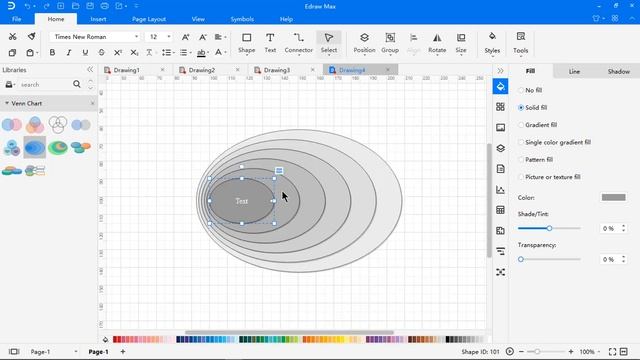The width and height of the screenshot is (640, 360).
Task: Toggle Italic formatting
Action: click(x=69, y=53)
